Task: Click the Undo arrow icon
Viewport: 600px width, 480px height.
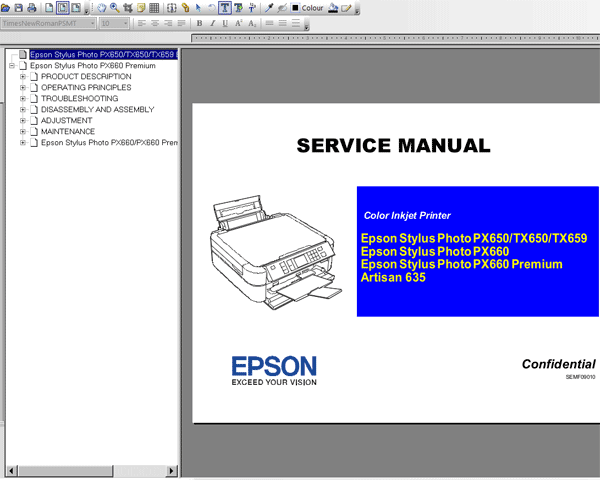Action: coord(211,8)
